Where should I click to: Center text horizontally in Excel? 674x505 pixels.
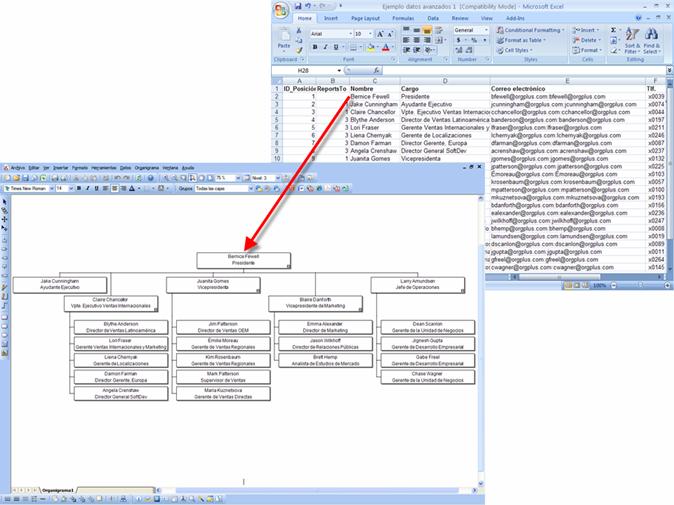point(417,40)
